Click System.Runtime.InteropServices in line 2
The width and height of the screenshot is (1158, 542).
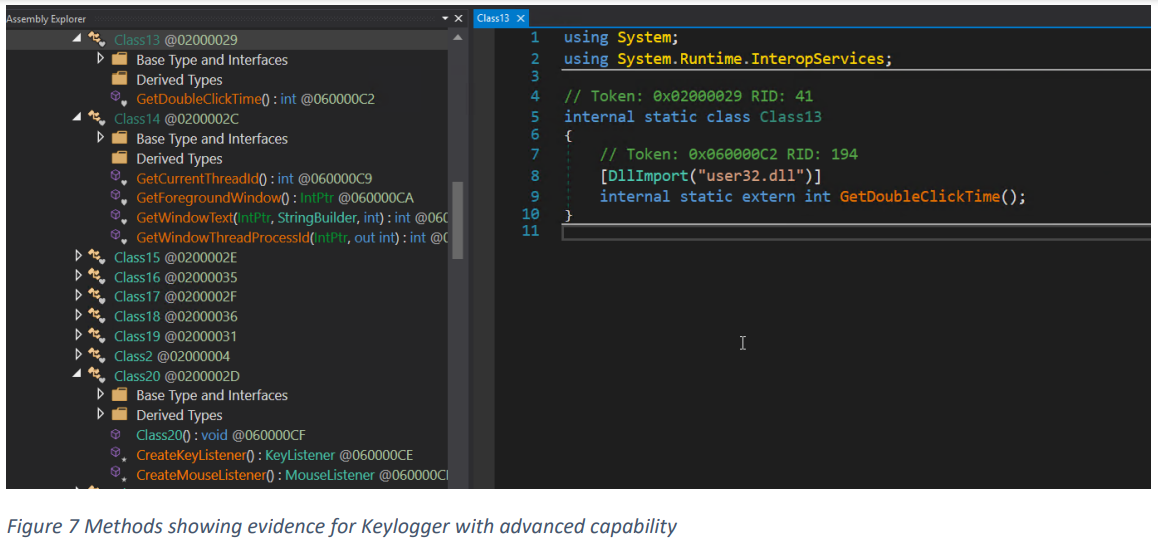click(x=750, y=58)
